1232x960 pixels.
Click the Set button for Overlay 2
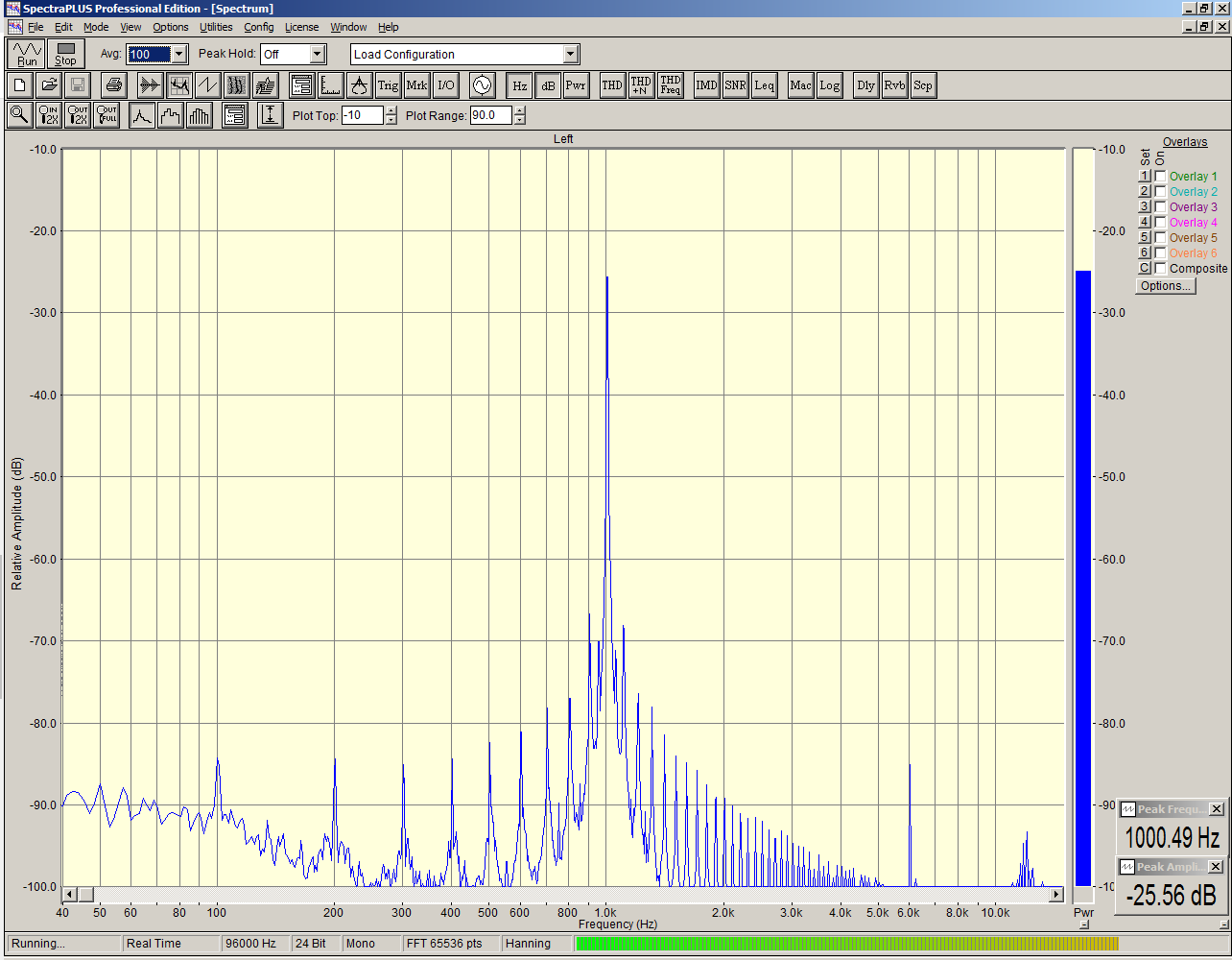(1144, 192)
